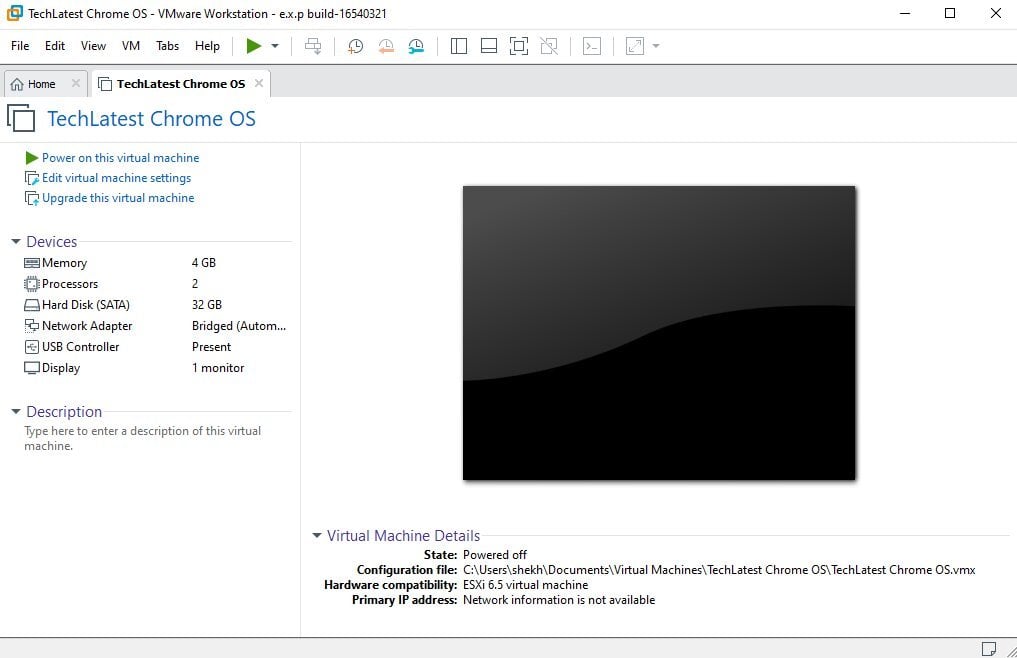Viewport: 1017px width, 658px height.
Task: Click the stretch guest display icon
Action: click(x=634, y=45)
